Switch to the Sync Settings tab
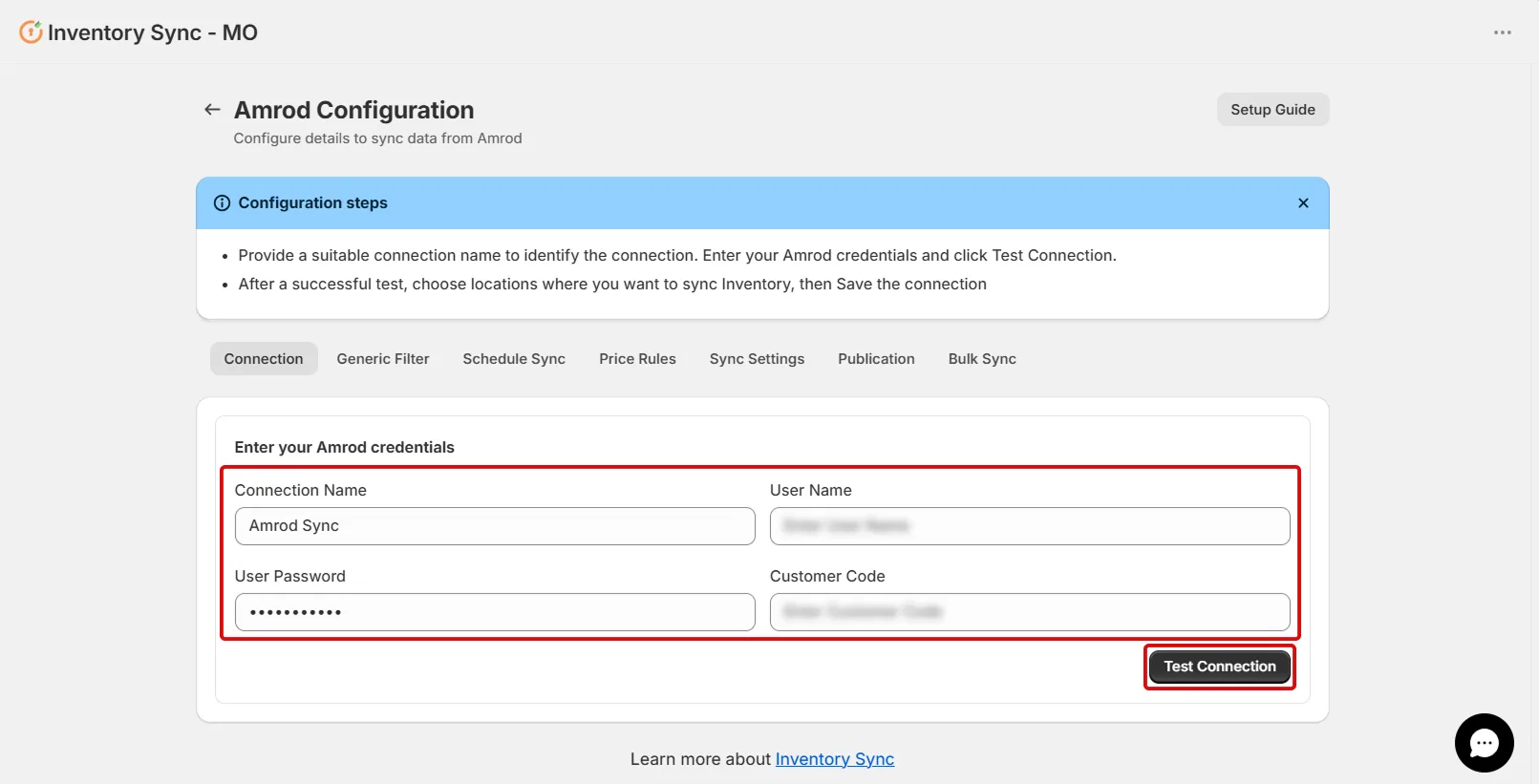Screen dimensions: 1539x784 757,359
